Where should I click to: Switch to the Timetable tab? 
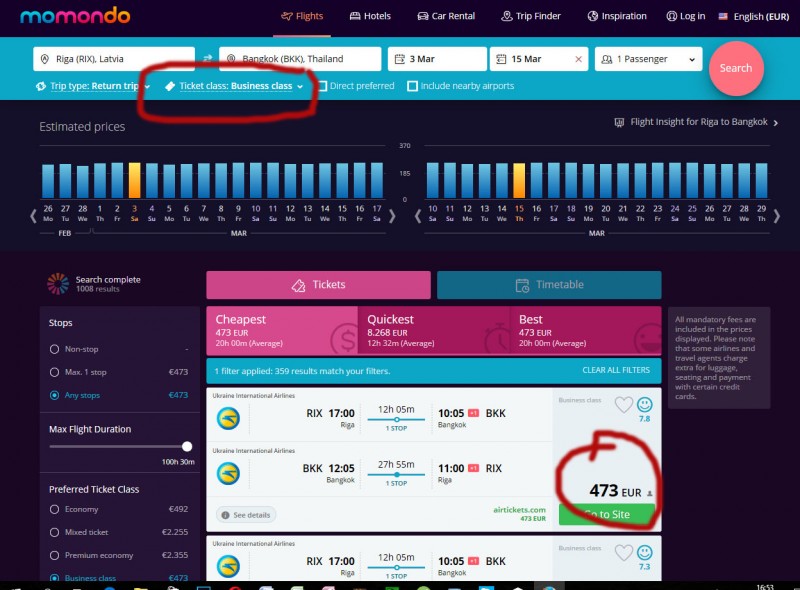click(549, 285)
